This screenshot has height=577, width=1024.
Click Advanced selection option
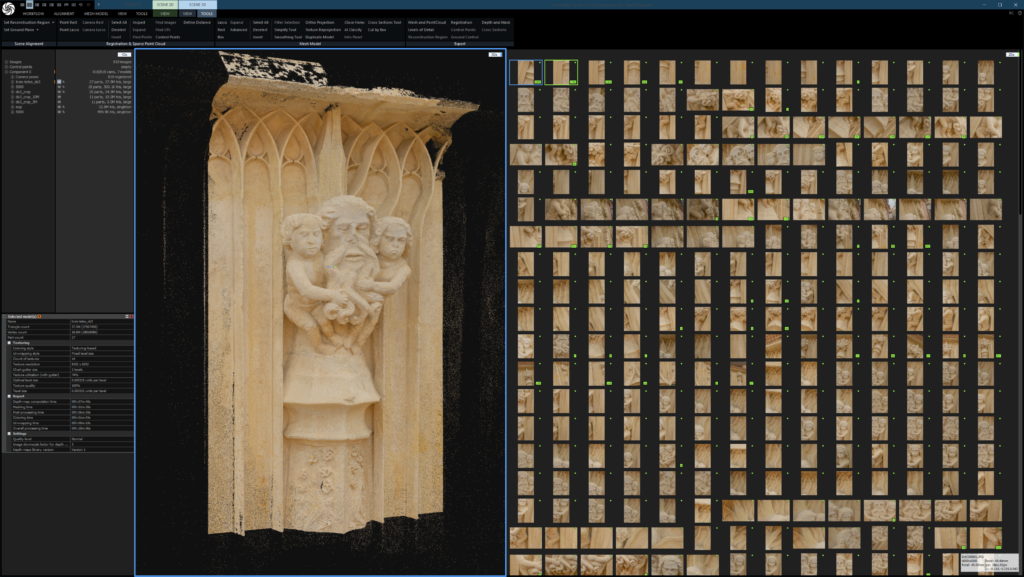point(238,29)
